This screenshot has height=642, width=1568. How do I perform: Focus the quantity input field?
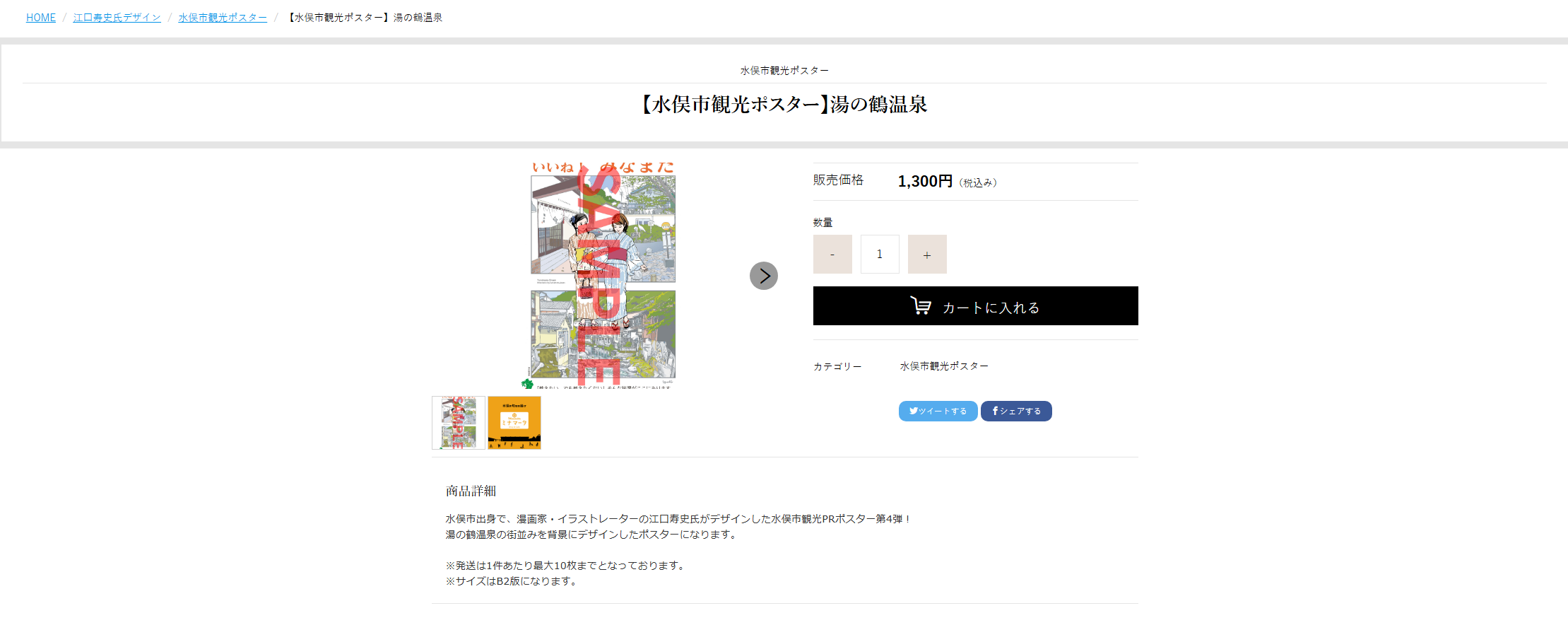pos(880,255)
